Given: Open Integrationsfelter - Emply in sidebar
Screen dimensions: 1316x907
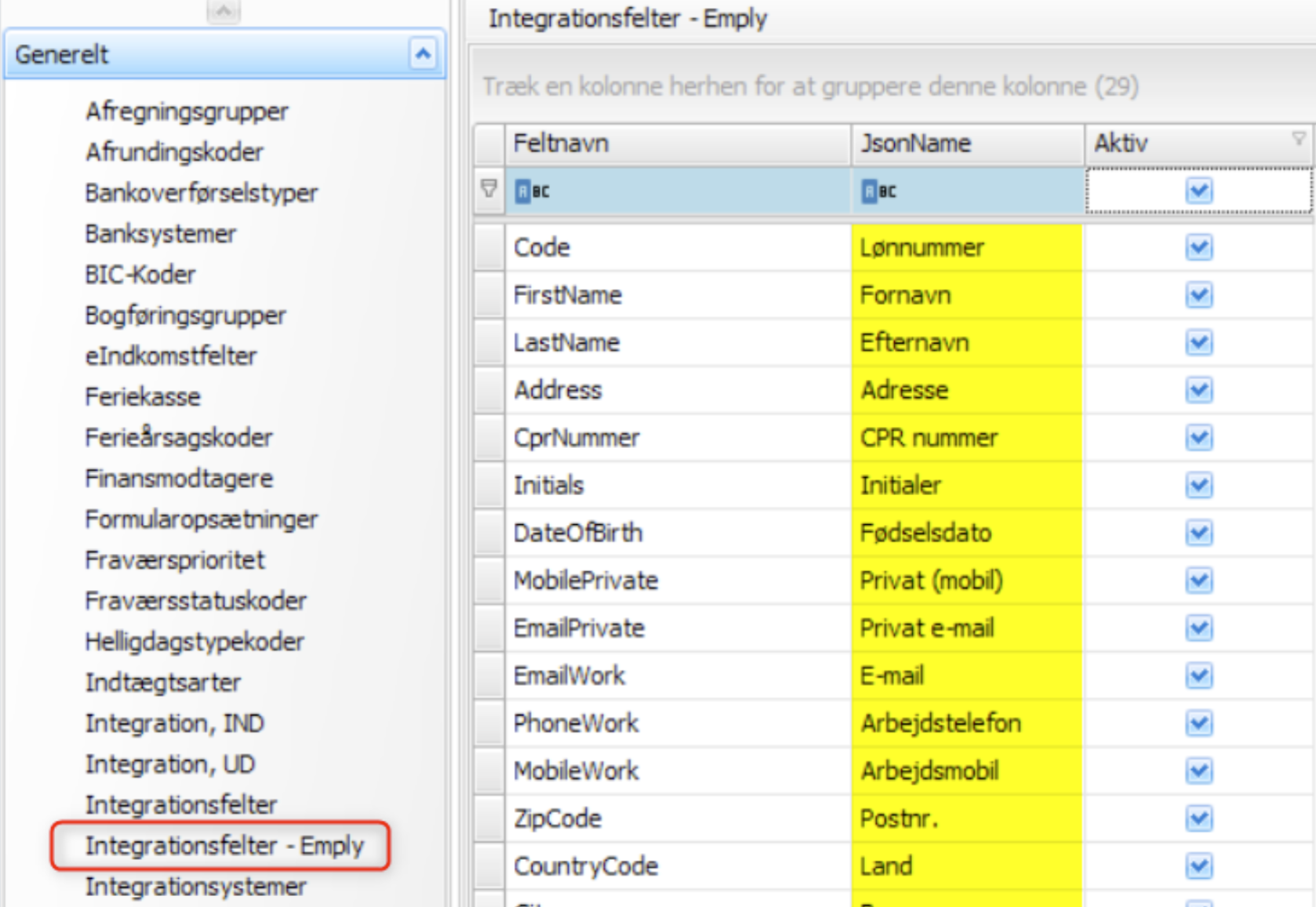Looking at the screenshot, I should 224,846.
